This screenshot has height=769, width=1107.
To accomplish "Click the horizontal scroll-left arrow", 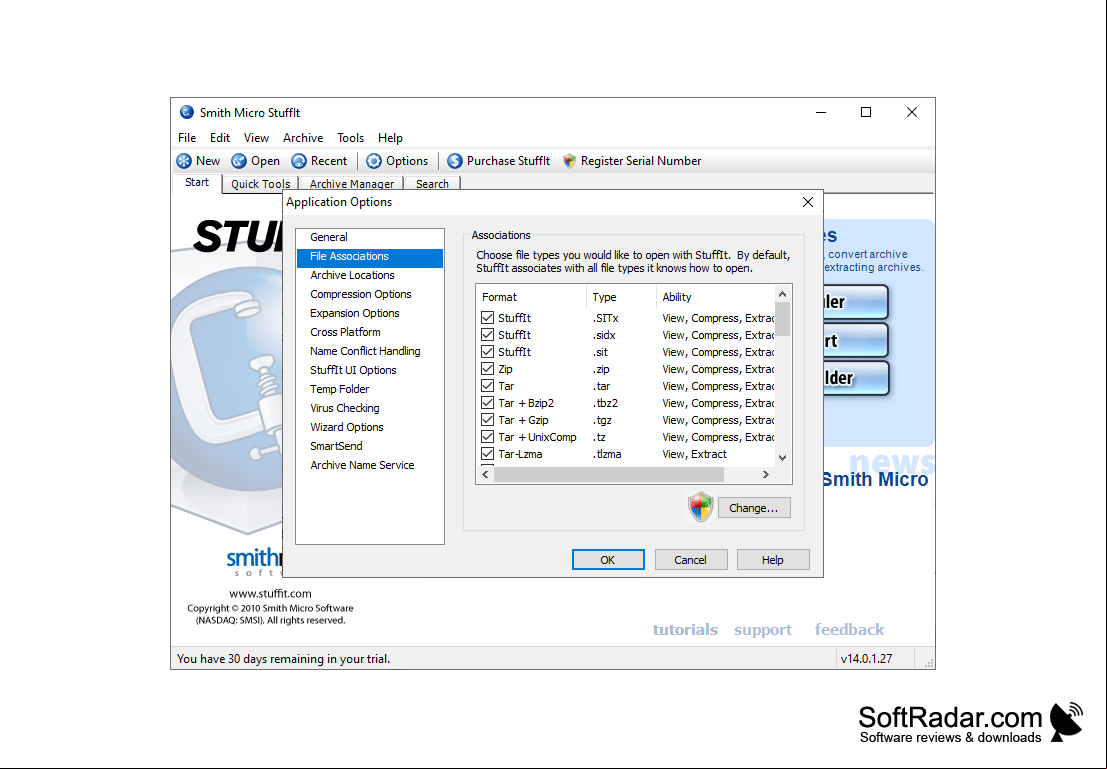I will 485,475.
